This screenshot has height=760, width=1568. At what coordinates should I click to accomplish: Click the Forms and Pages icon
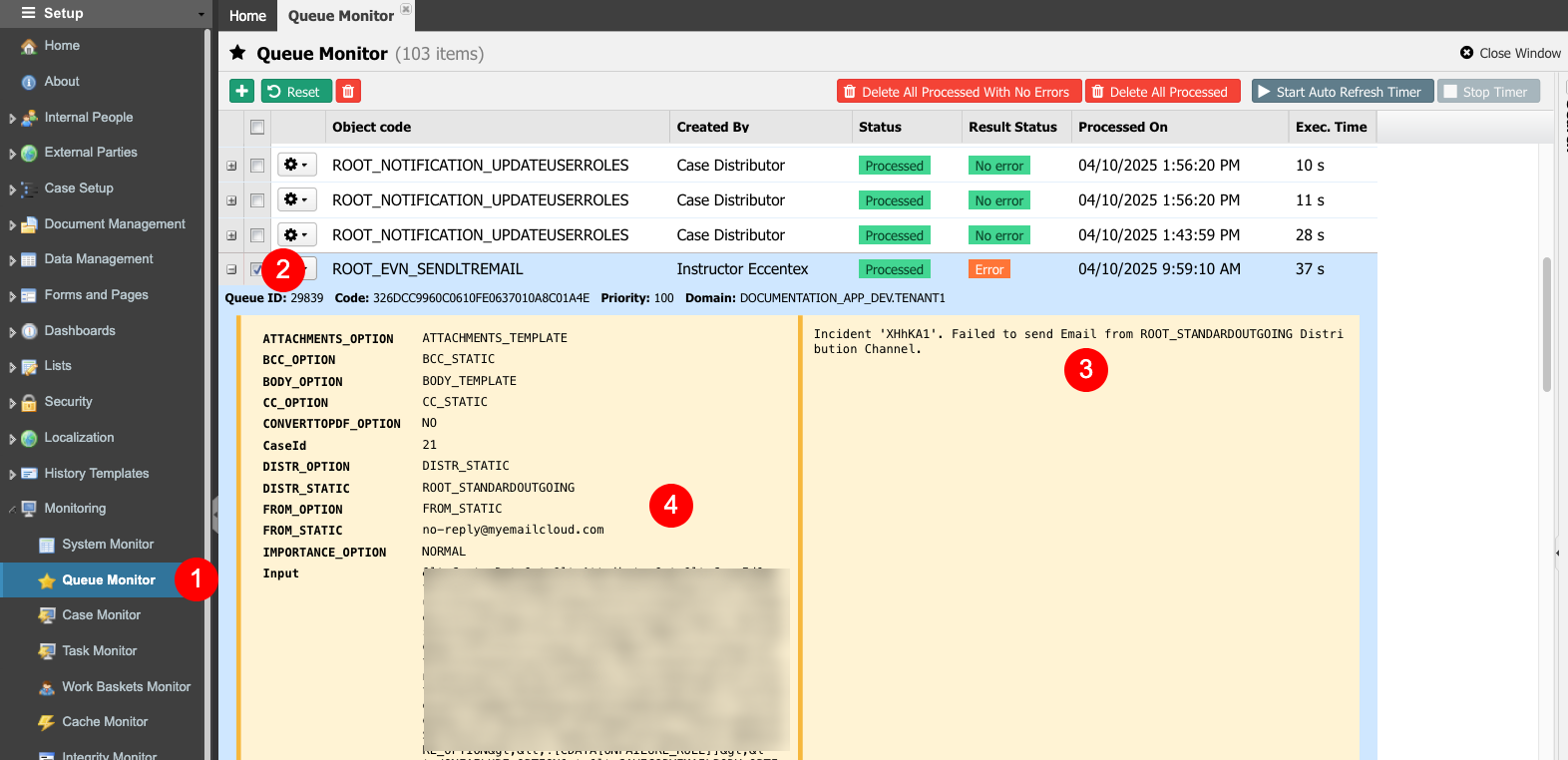(29, 295)
